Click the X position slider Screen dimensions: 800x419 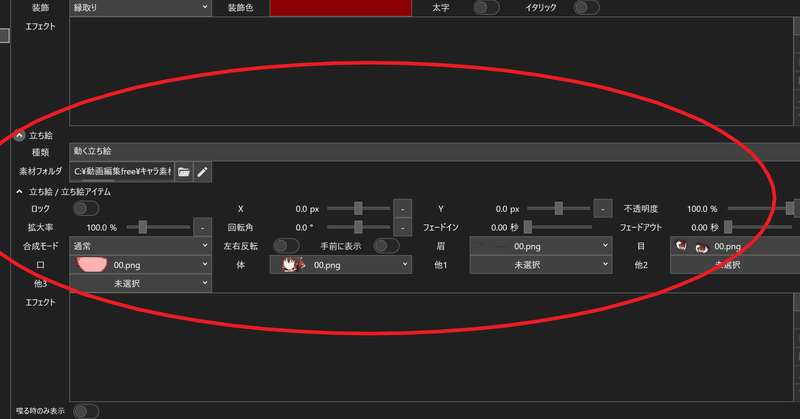(358, 208)
